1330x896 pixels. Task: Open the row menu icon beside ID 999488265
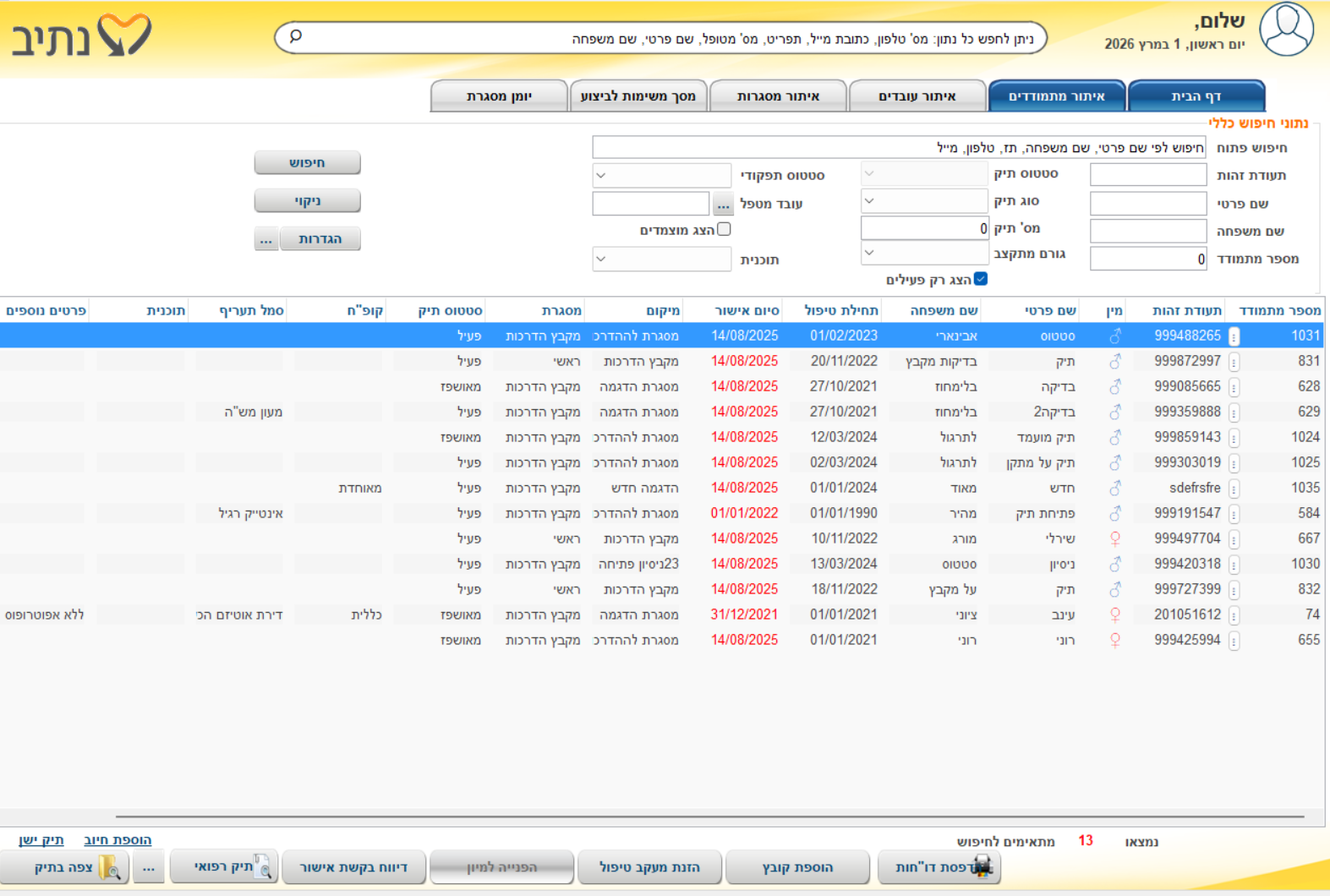[x=1234, y=336]
